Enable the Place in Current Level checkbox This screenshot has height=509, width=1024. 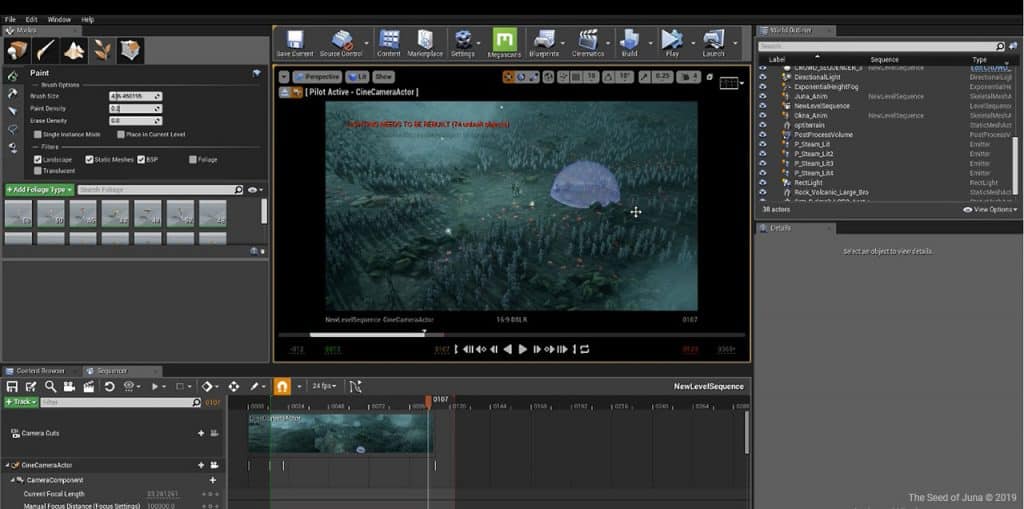121,135
